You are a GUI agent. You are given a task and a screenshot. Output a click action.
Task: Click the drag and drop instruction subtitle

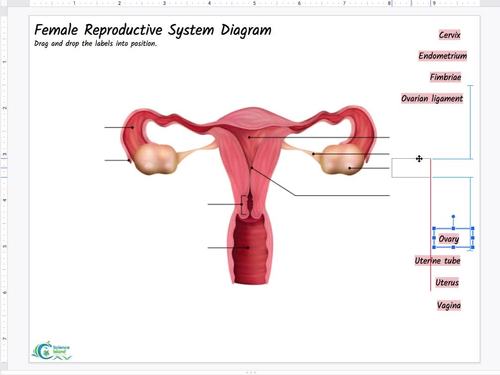point(95,44)
